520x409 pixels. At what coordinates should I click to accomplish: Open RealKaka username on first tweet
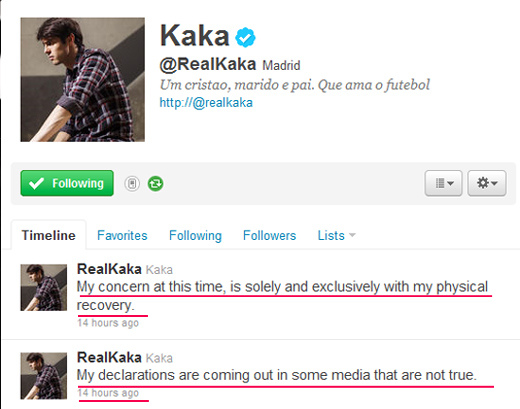click(x=109, y=269)
